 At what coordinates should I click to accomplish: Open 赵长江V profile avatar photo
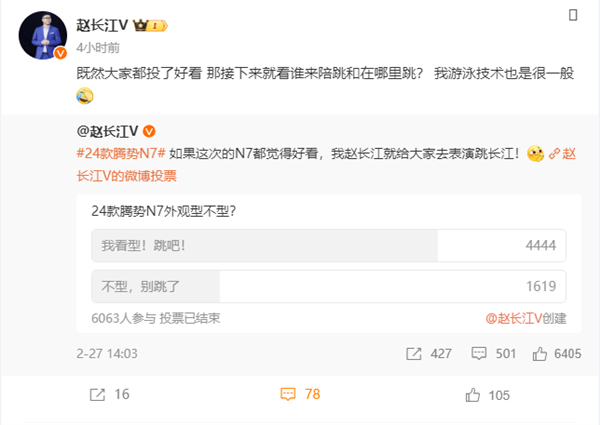click(x=43, y=35)
